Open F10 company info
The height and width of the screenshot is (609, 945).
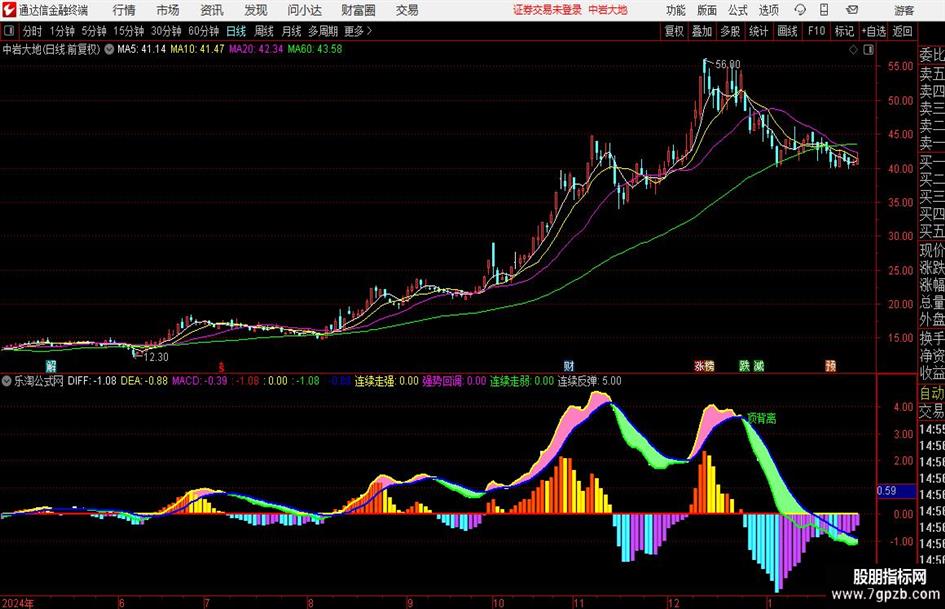817,31
